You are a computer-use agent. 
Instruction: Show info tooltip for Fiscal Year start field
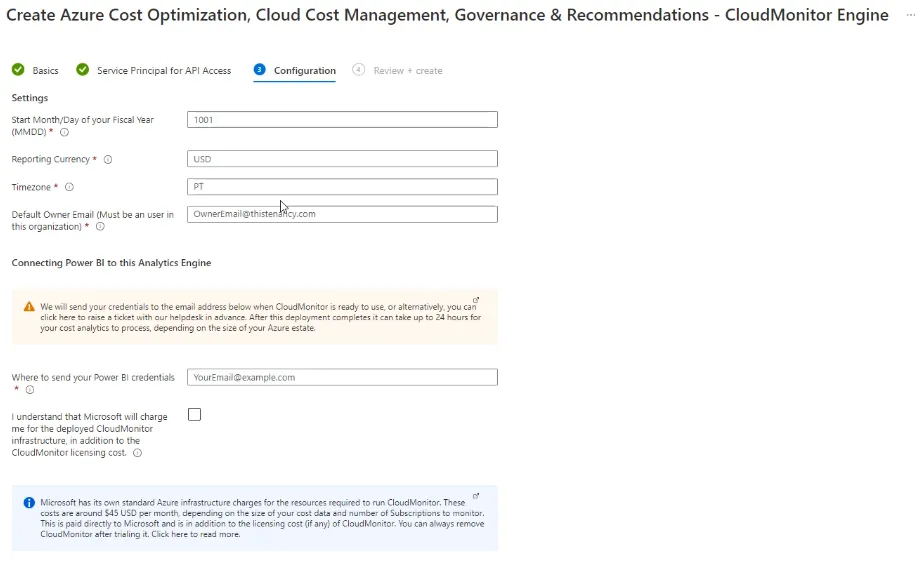[65, 133]
